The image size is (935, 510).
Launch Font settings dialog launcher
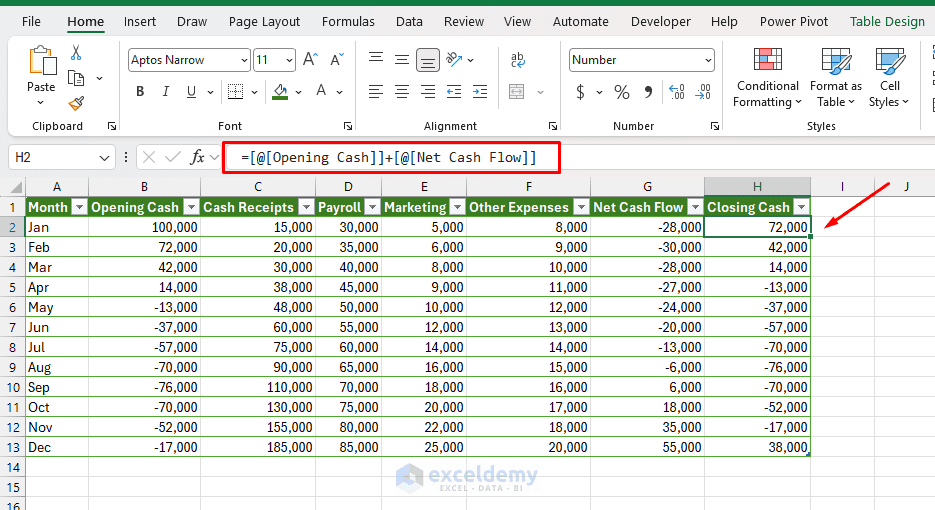coord(348,126)
